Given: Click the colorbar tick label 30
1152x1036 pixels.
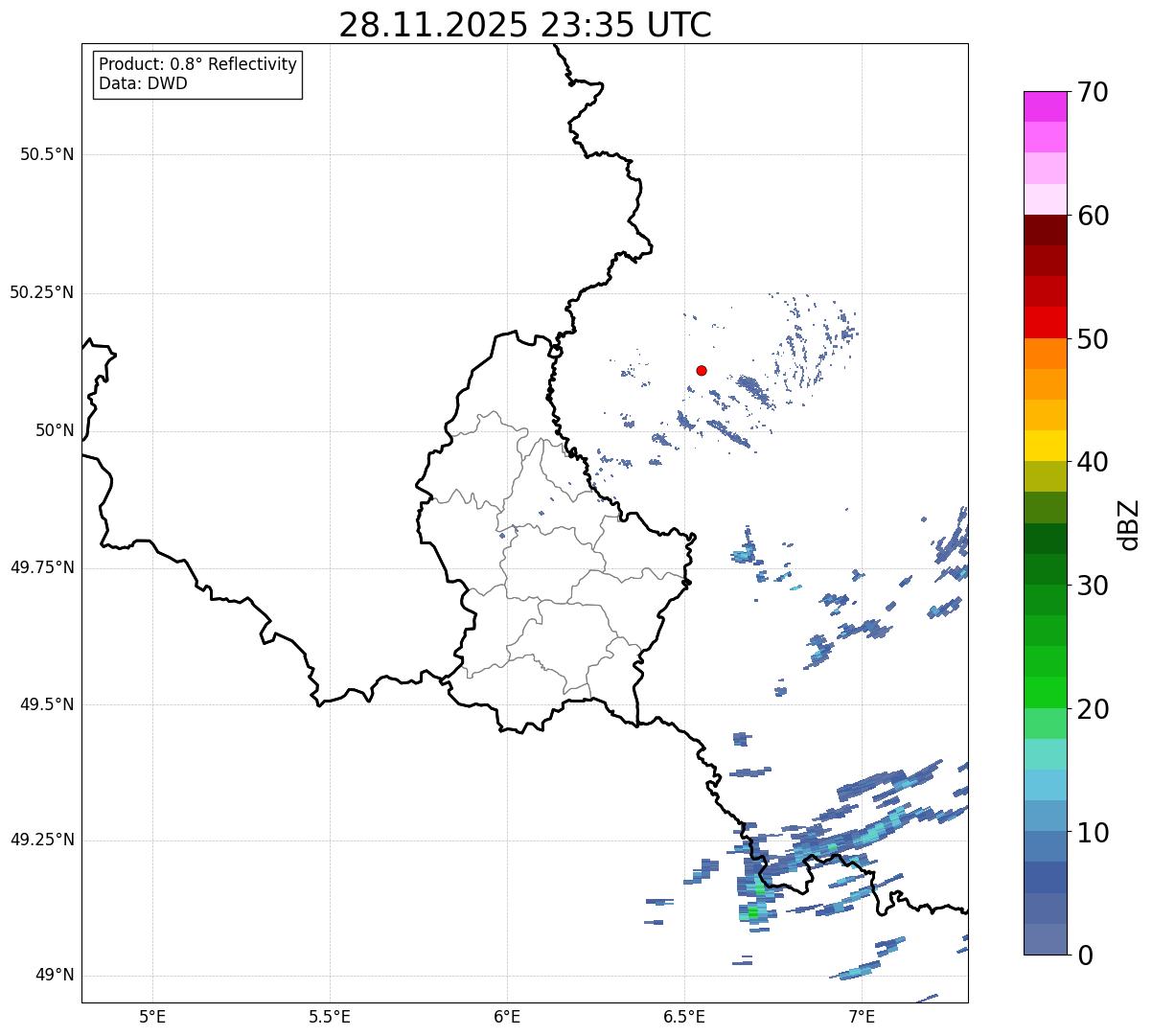Looking at the screenshot, I should 1093,586.
